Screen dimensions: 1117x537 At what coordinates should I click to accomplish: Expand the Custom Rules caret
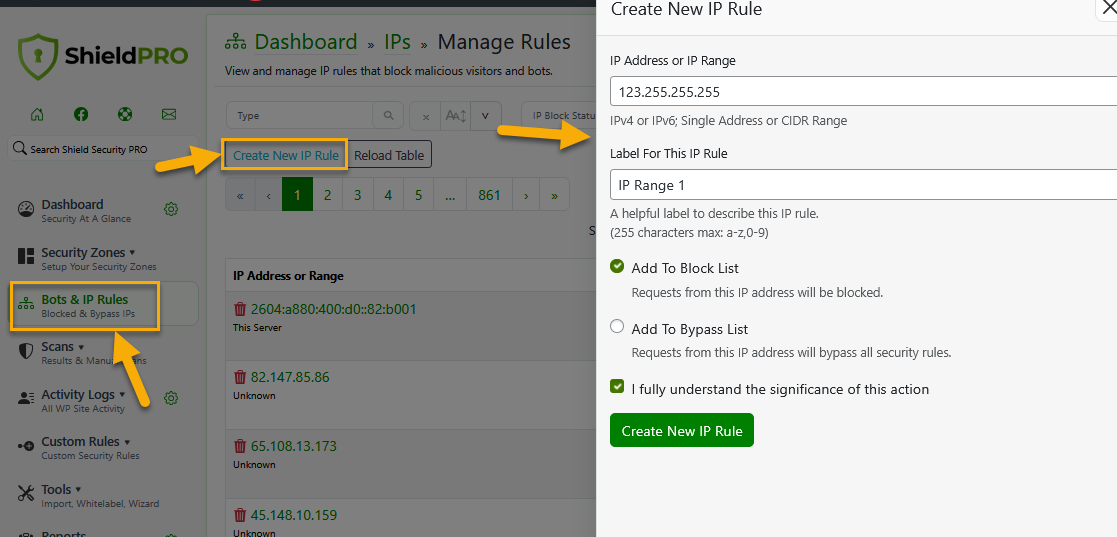(x=127, y=442)
